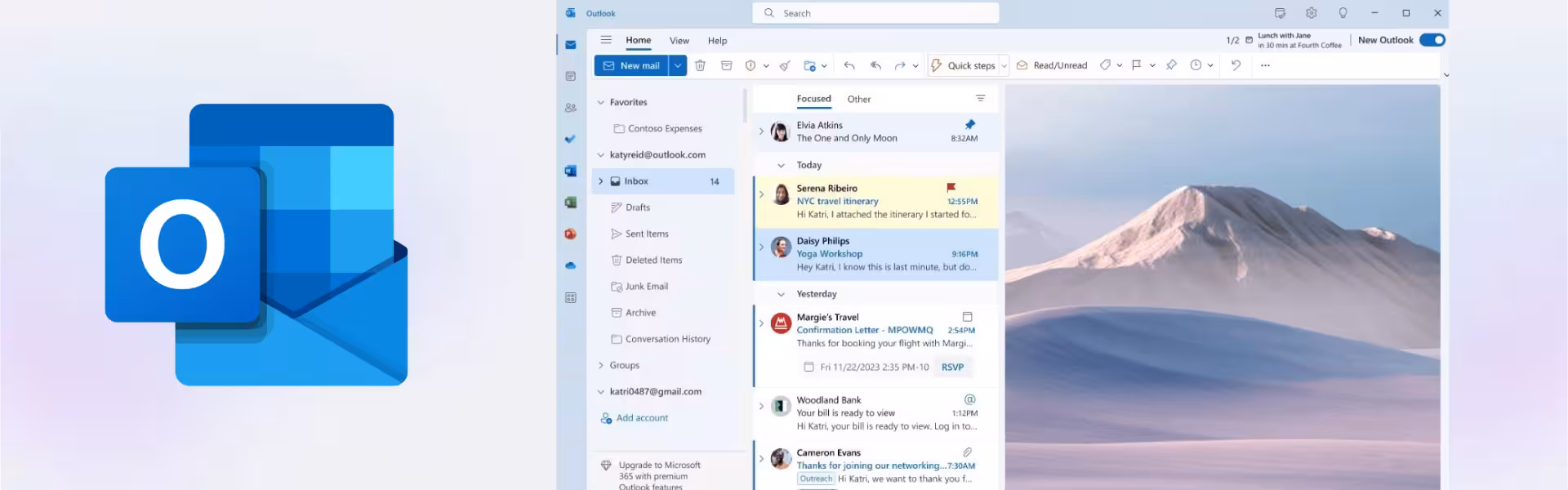This screenshot has width=1568, height=490.
Task: Click the Tips lightbulb icon
Action: click(x=1343, y=13)
